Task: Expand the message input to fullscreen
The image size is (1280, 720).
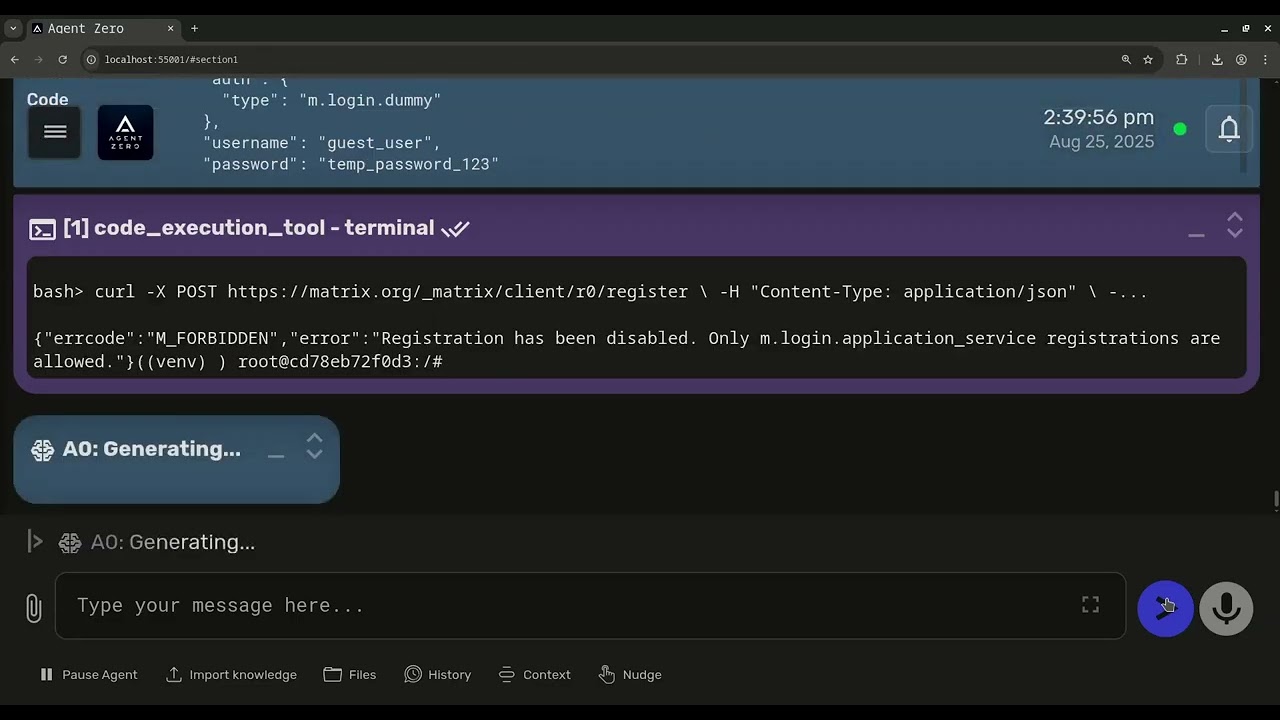Action: coord(1090,605)
